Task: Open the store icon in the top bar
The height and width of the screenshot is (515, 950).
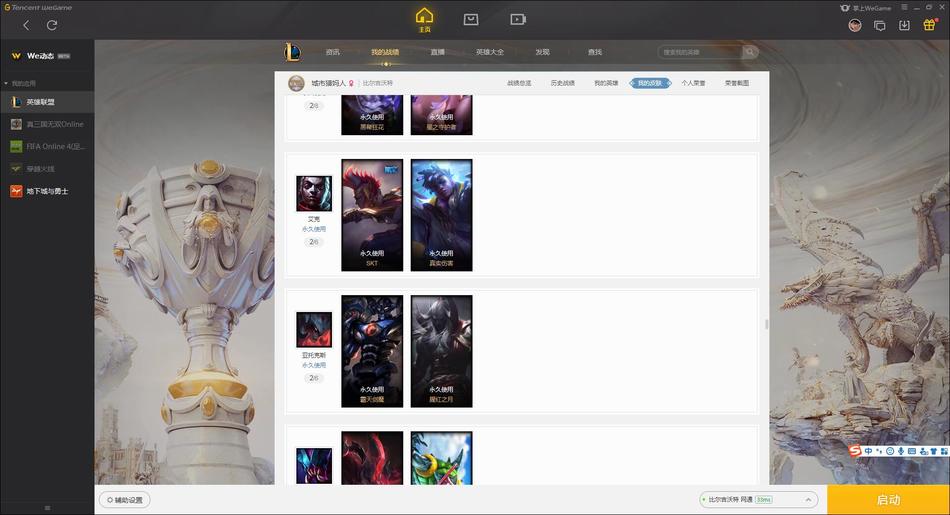Action: coord(471,19)
